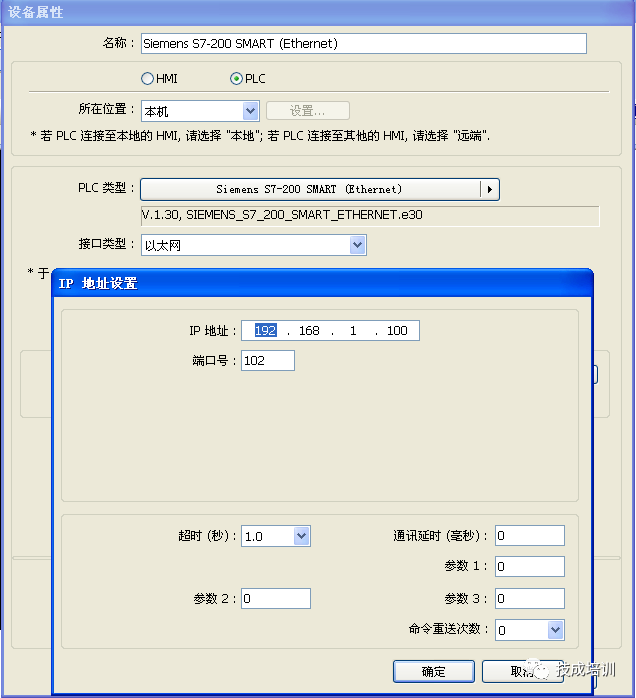Confirm with the 确定 button
Image resolution: width=636 pixels, height=698 pixels.
click(434, 671)
